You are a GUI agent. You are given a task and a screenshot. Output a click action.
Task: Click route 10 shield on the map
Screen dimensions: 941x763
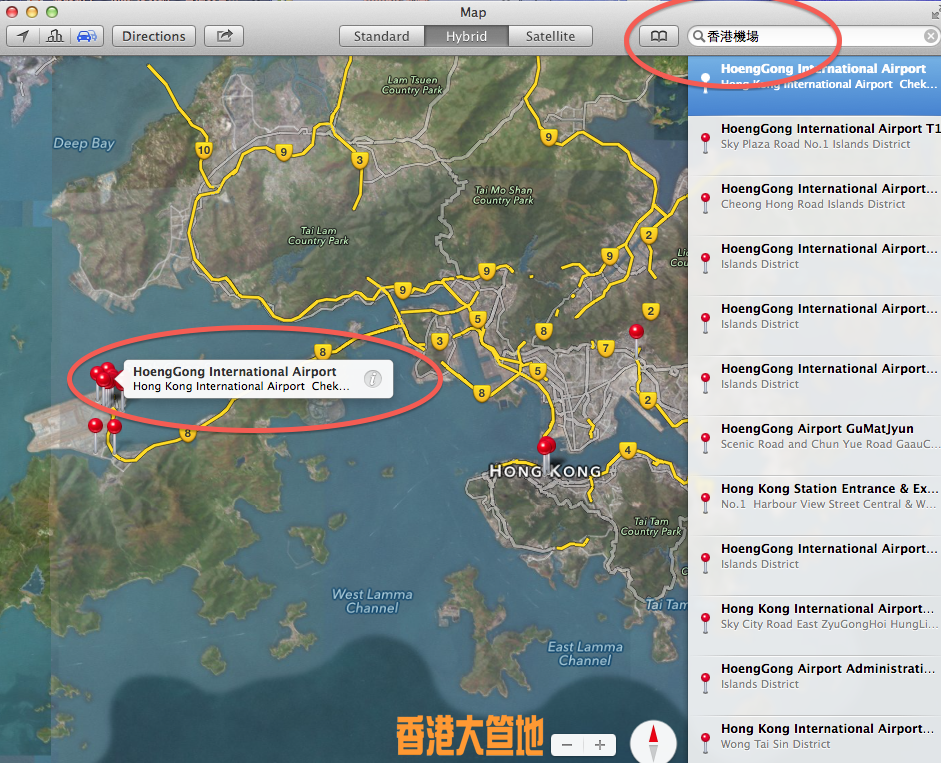click(204, 150)
